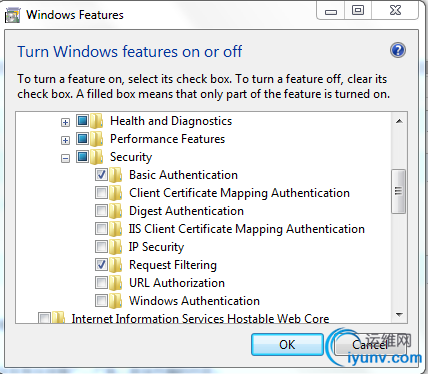Expand the Performance Features tree node

pos(65,140)
